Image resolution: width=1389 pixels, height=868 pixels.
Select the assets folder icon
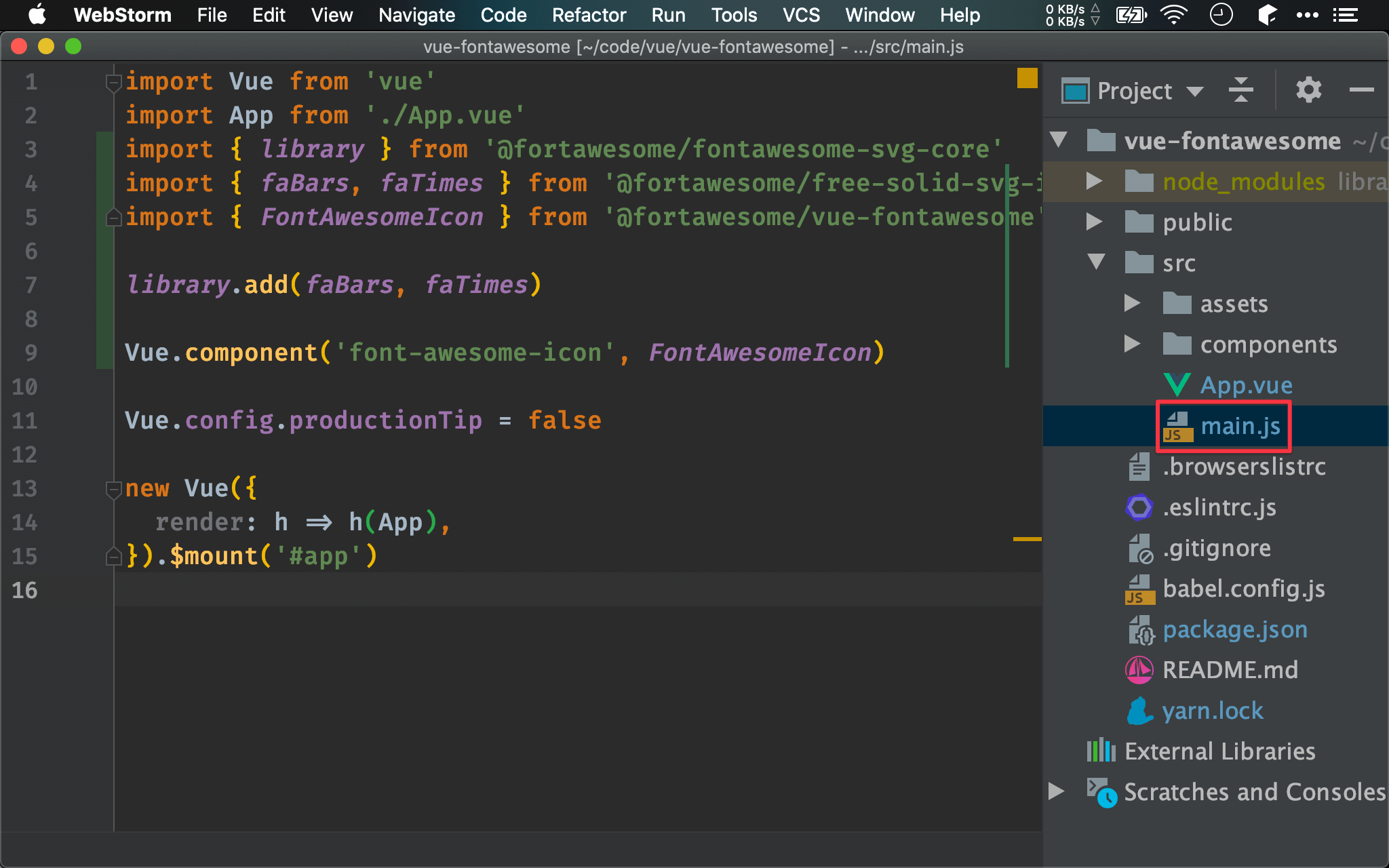pyautogui.click(x=1177, y=303)
